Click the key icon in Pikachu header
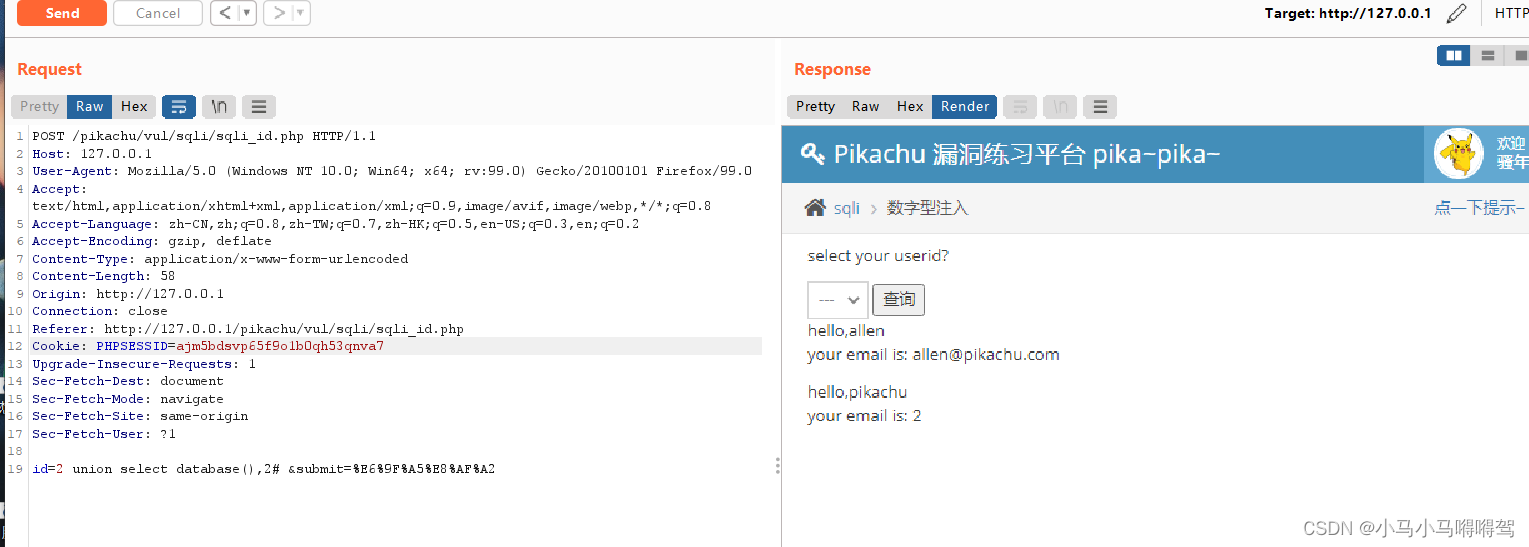Image resolution: width=1529 pixels, height=547 pixels. [812, 154]
